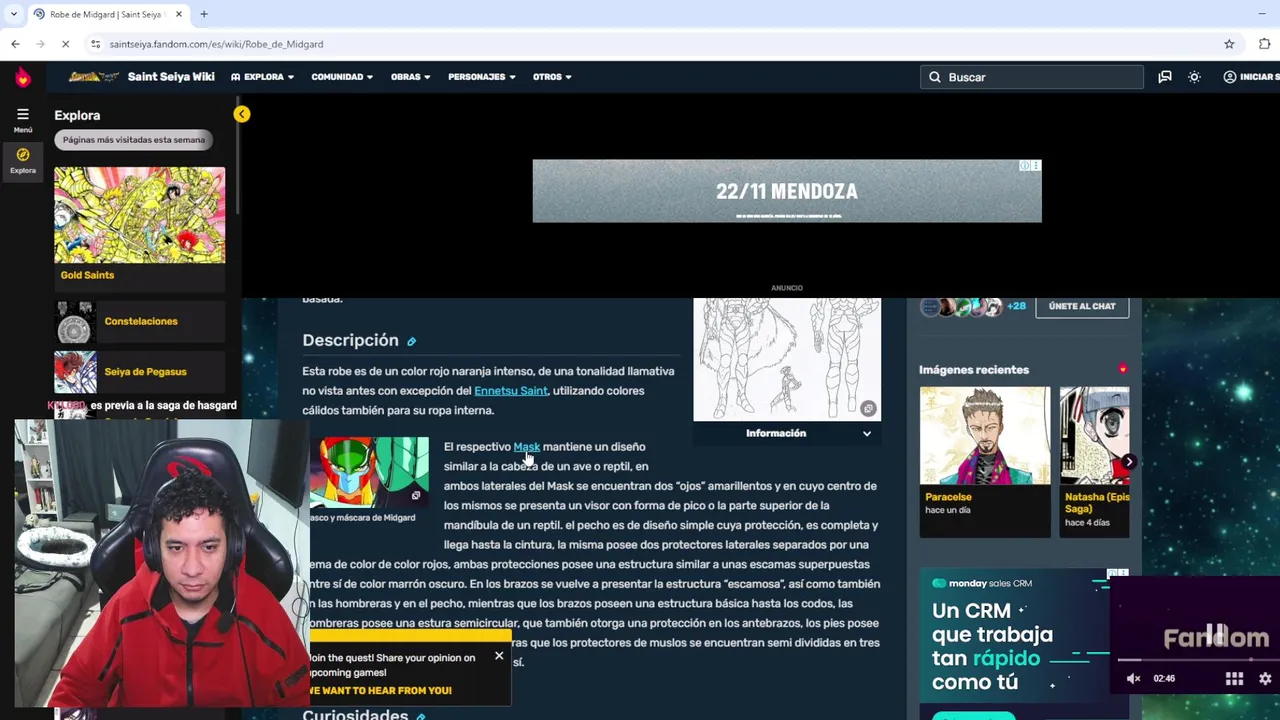The width and height of the screenshot is (1280, 720).
Task: Select the Robe de Midgard browser tab
Action: pos(107,14)
